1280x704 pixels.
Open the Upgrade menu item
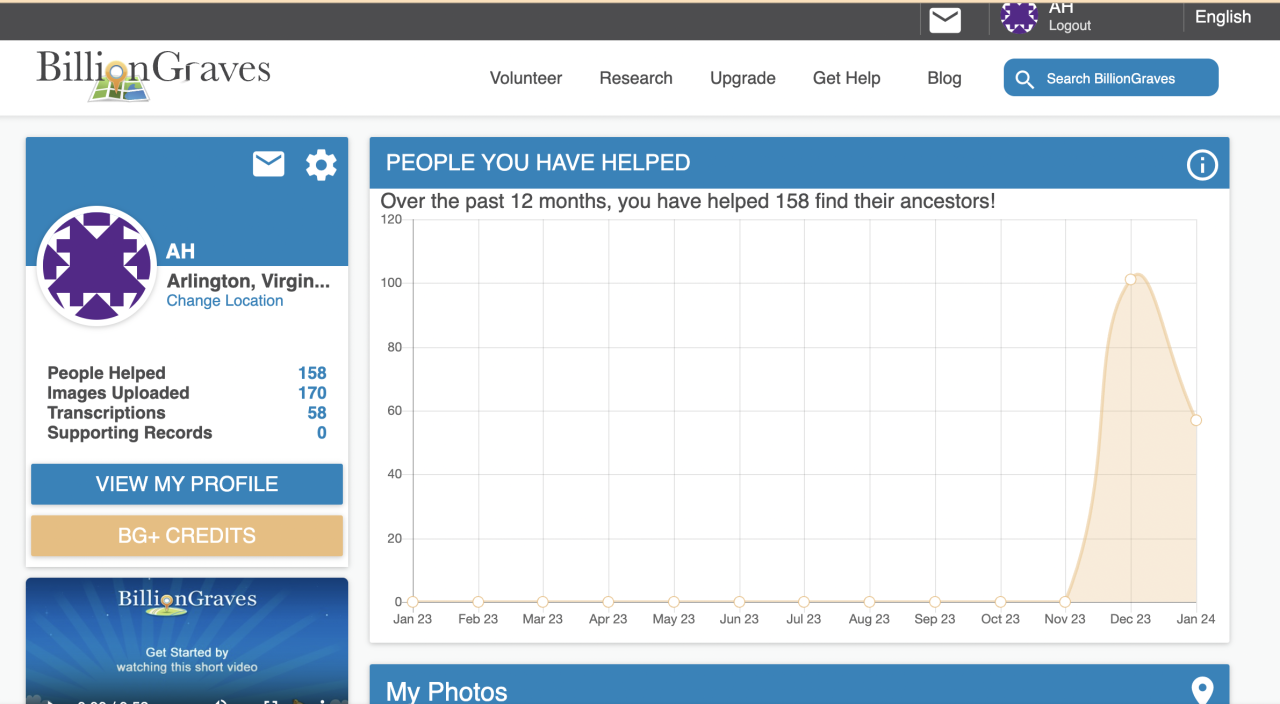tap(743, 78)
